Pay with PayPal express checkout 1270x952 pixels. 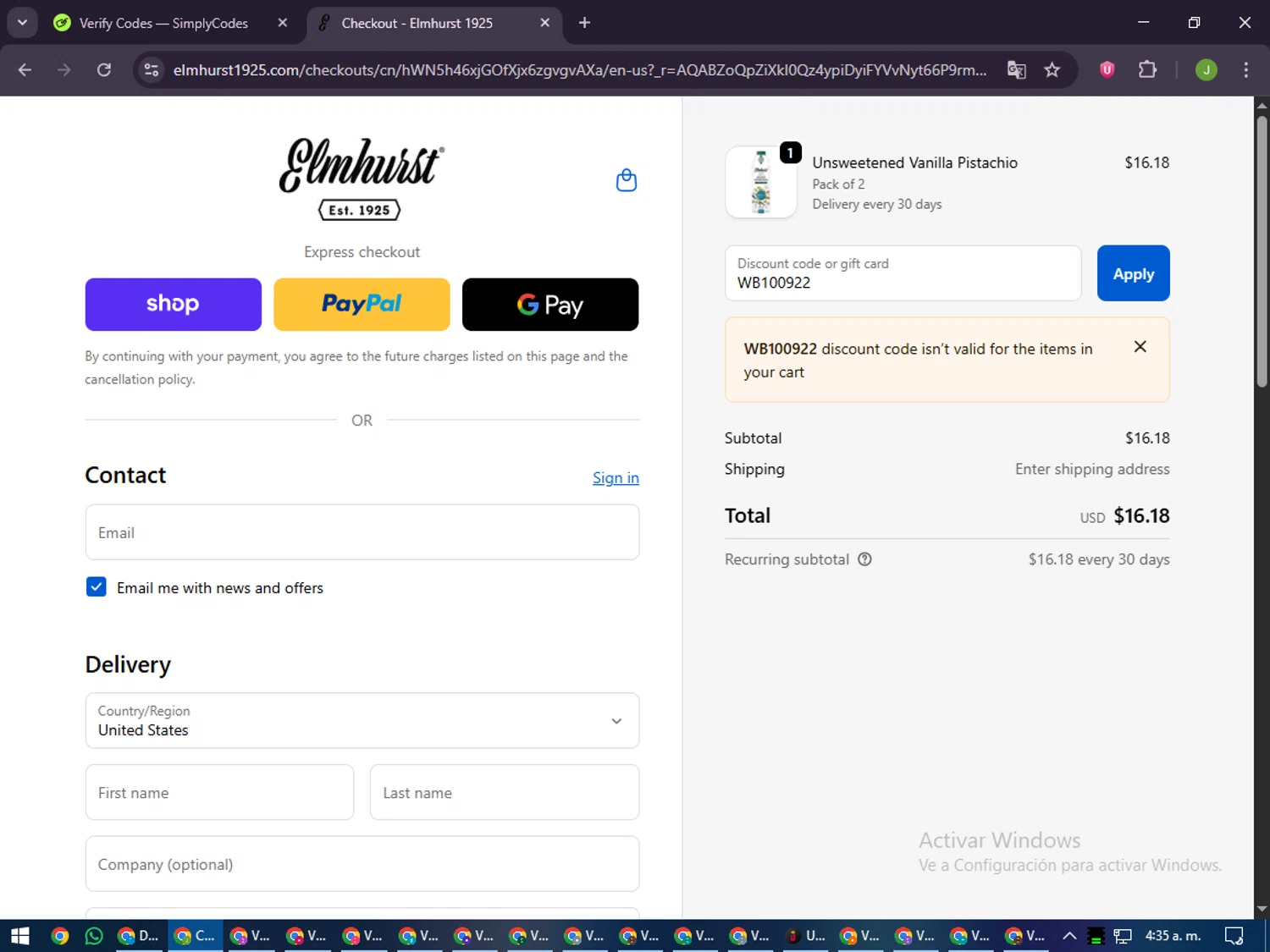[362, 305]
